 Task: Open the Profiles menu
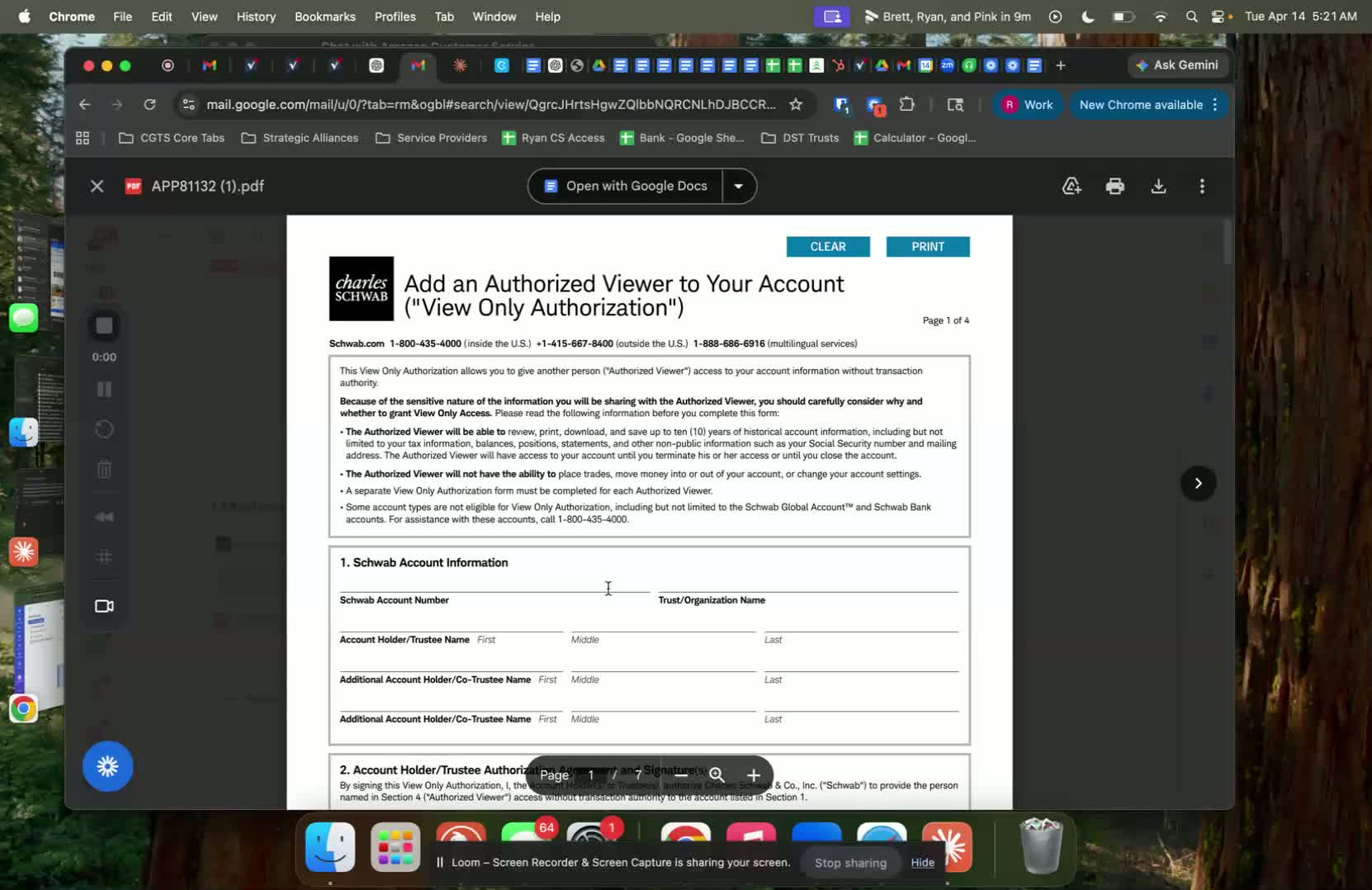coord(395,17)
